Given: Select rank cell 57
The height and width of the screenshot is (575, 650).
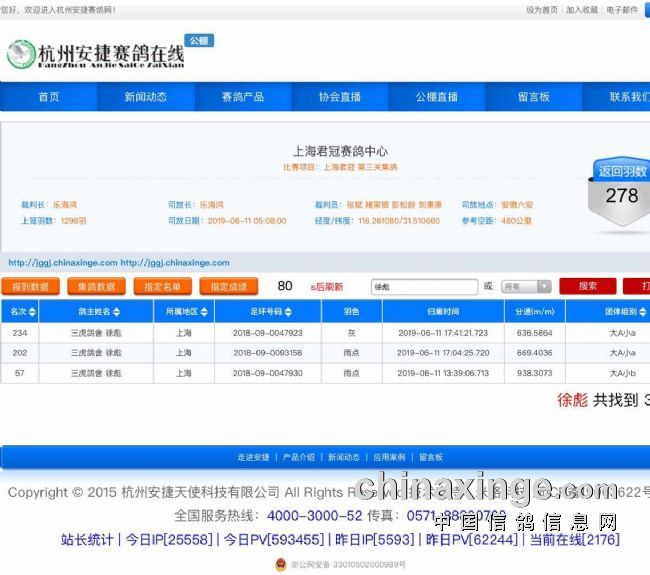Looking at the screenshot, I should 19,373.
